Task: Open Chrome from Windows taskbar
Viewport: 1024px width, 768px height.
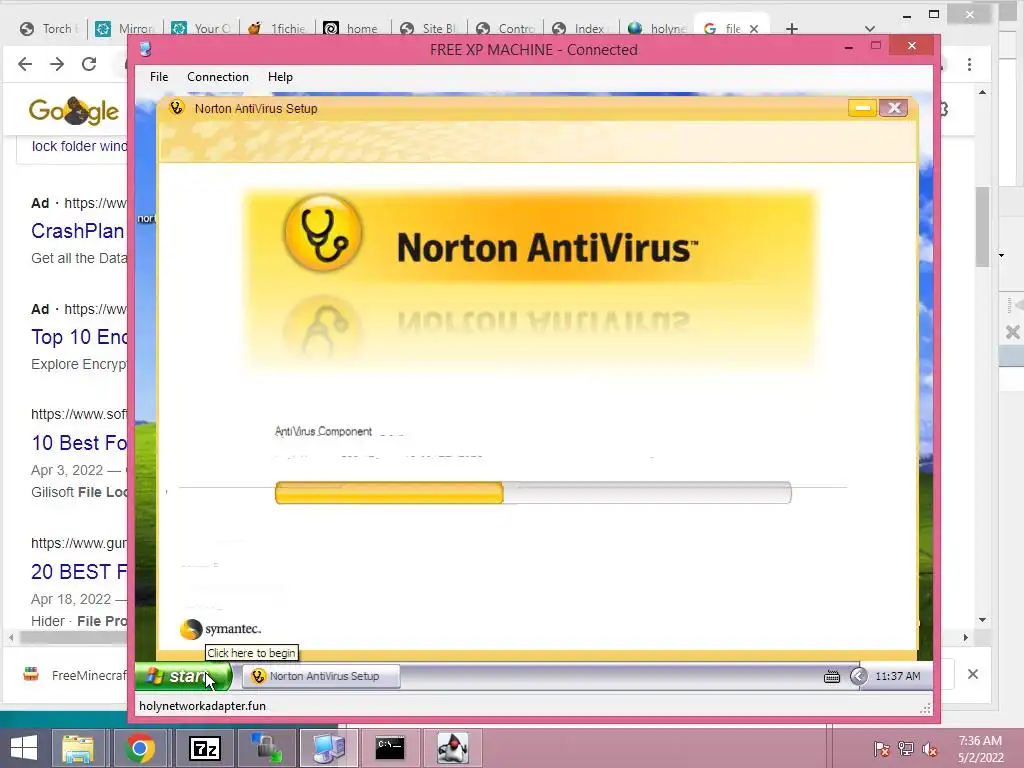Action: pyautogui.click(x=140, y=748)
